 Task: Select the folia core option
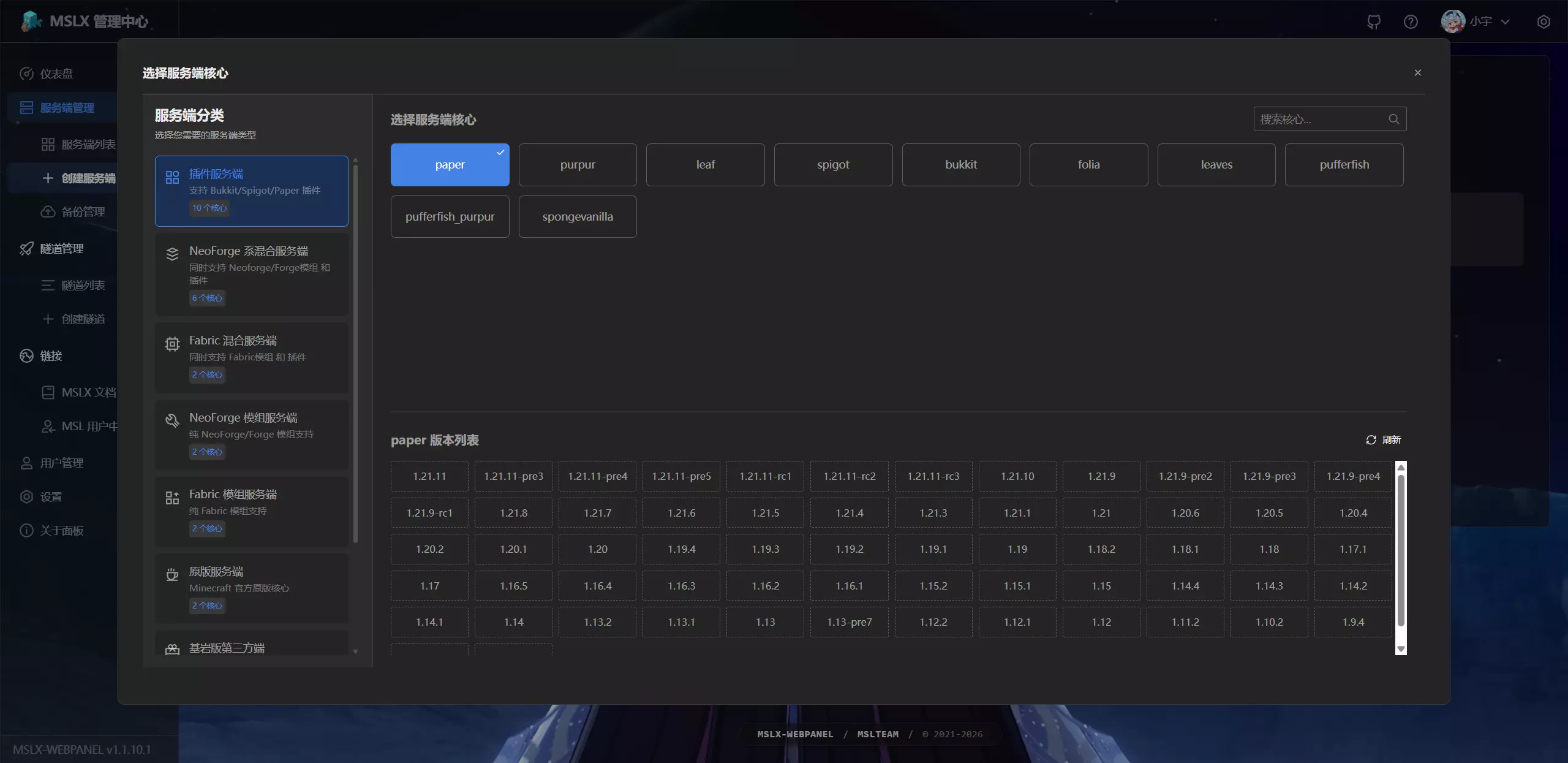(x=1088, y=165)
